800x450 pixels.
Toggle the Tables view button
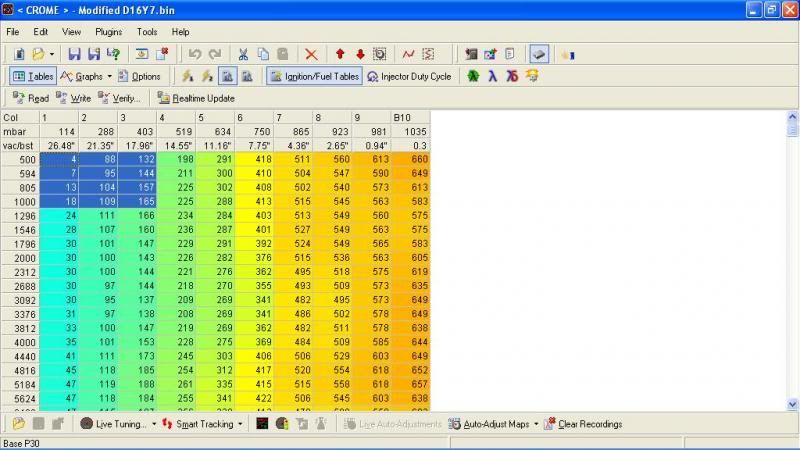click(33, 76)
